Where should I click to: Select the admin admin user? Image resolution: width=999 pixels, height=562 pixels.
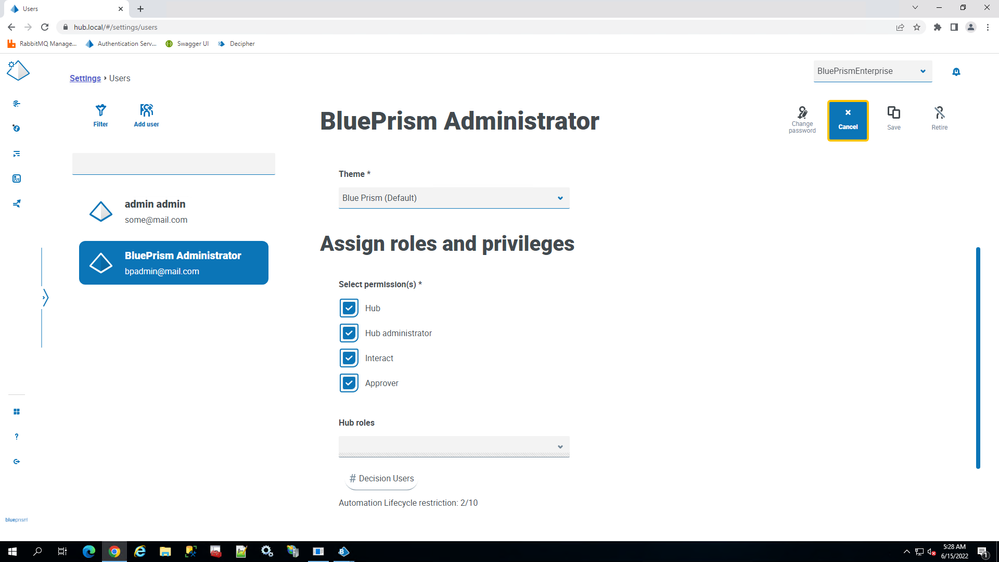[173, 212]
